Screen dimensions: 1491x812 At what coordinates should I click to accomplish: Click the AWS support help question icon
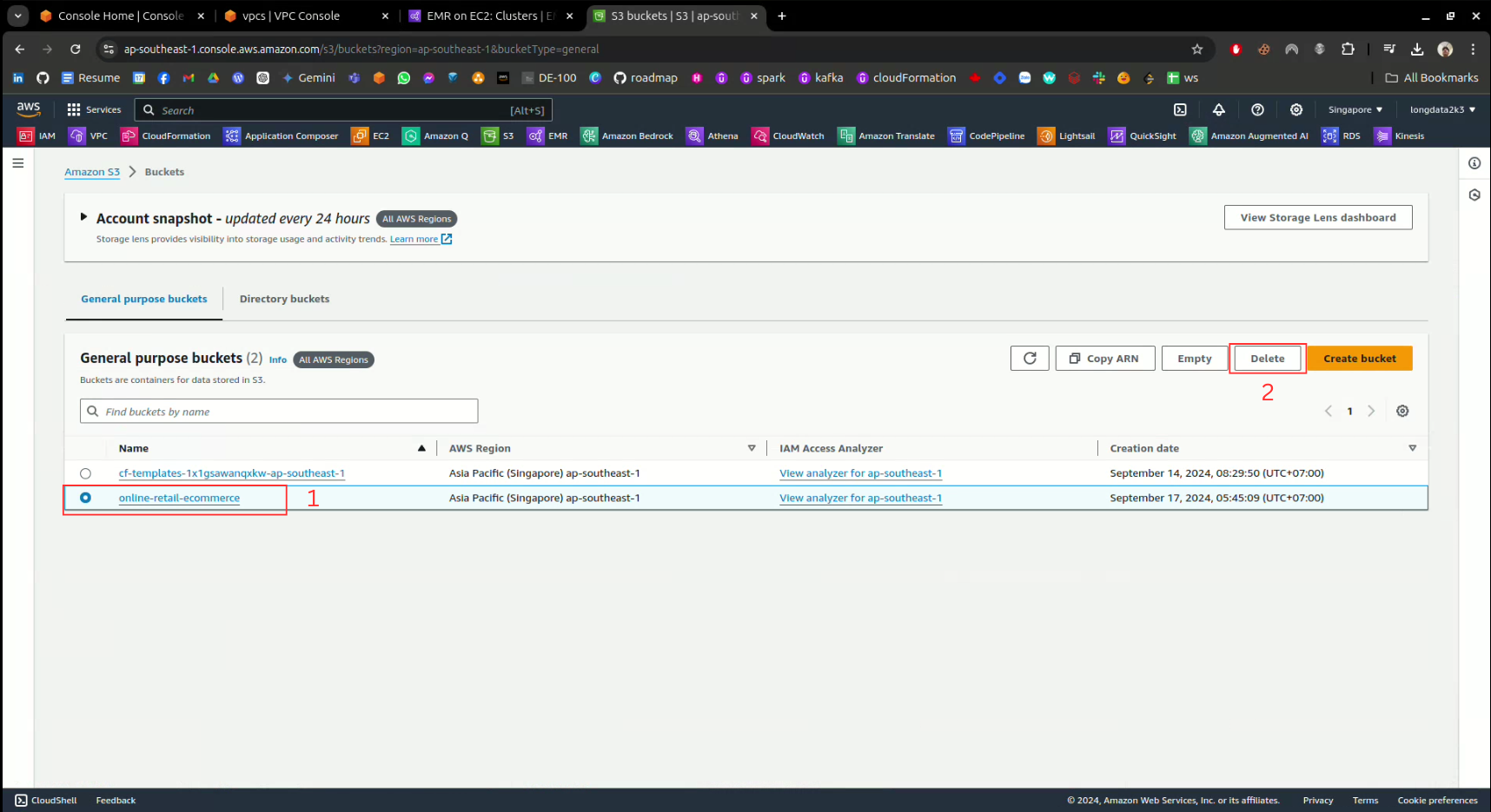coord(1257,110)
